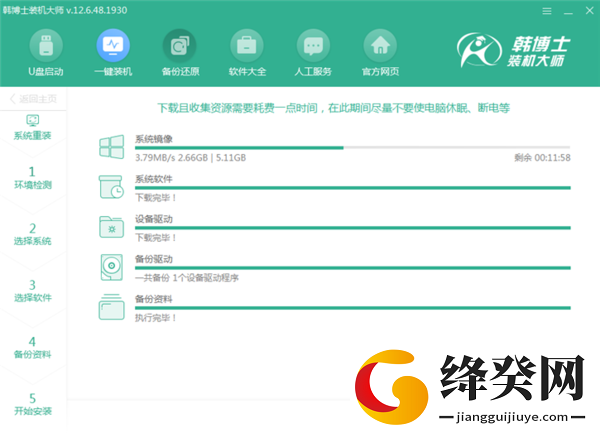The image size is (600, 433).
Task: Select 系统重装 in the sidebar
Action: pos(33,127)
